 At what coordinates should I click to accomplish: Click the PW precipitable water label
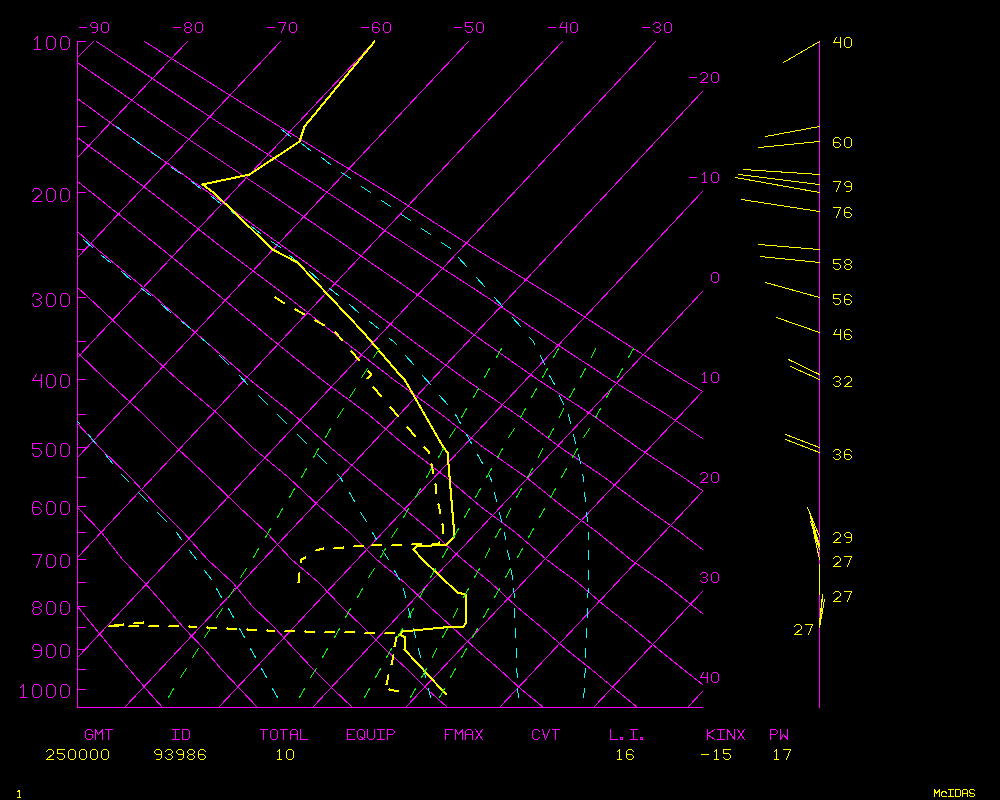click(779, 735)
